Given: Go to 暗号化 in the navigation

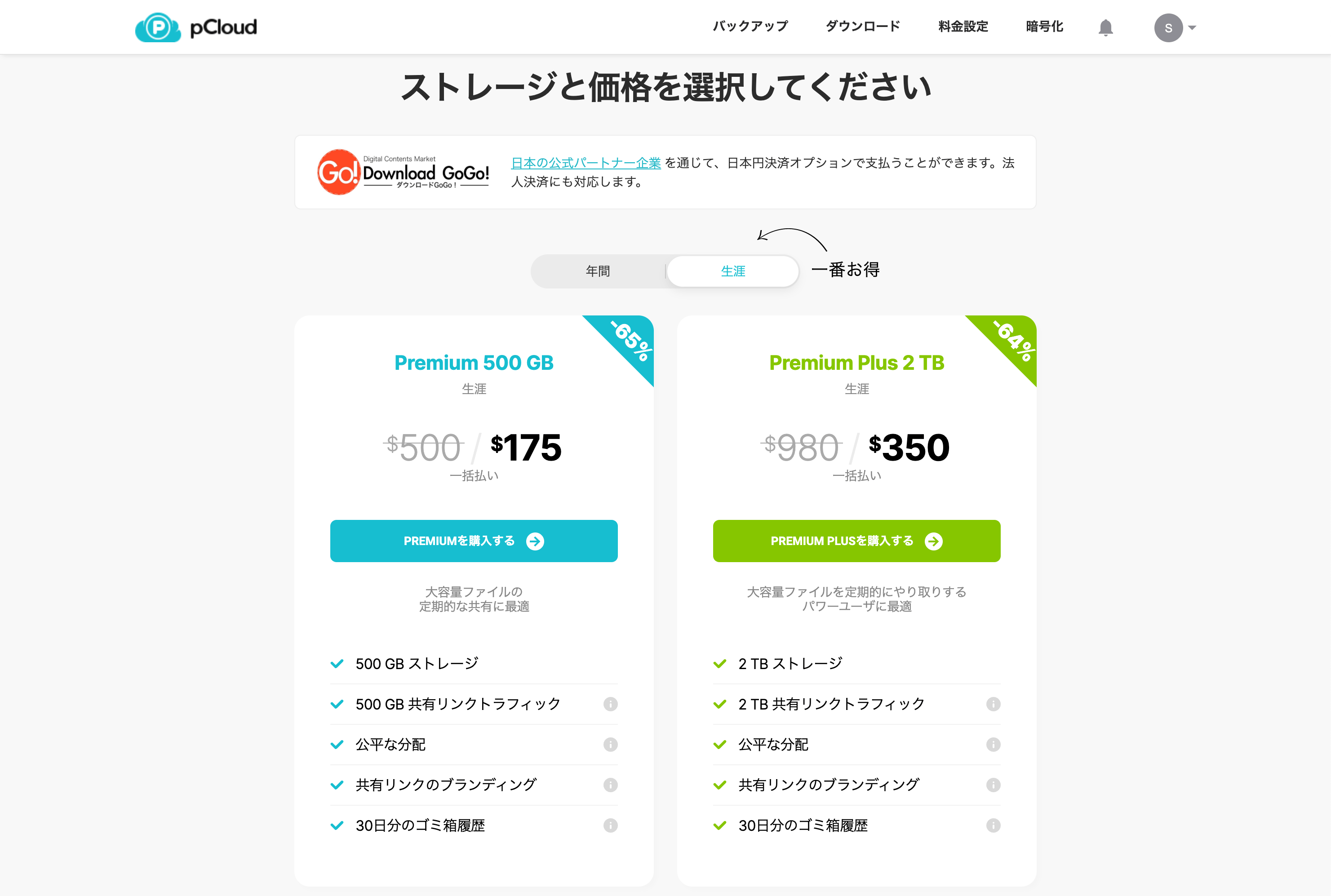Looking at the screenshot, I should [x=1043, y=26].
